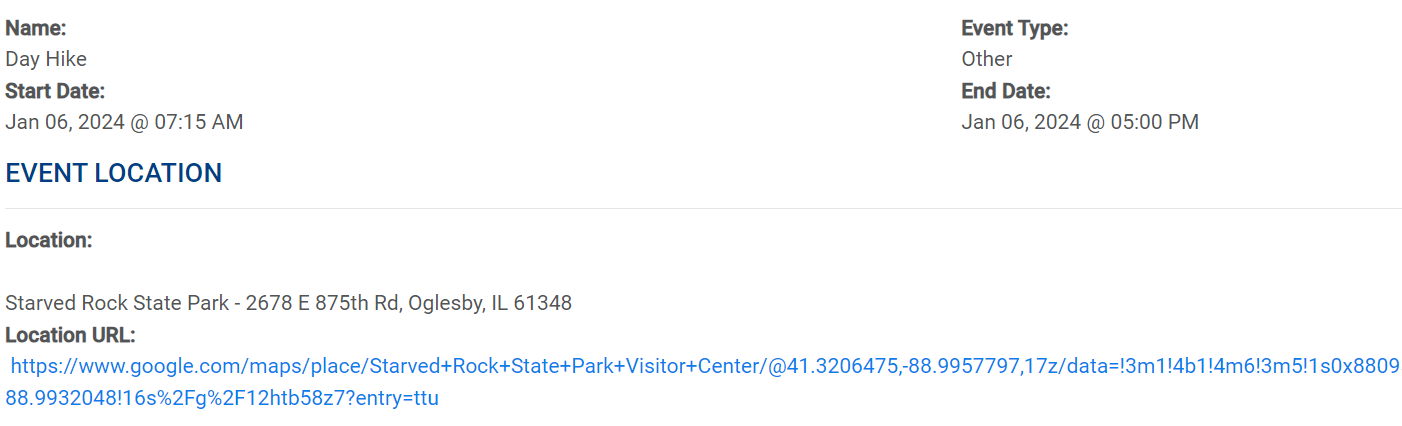Click the 'End Date:' label

[x=1006, y=91]
